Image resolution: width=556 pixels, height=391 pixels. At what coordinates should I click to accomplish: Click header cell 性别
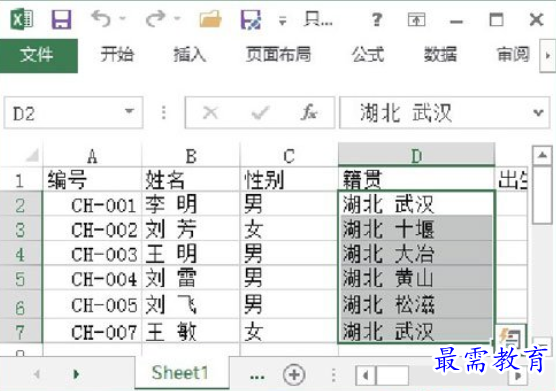click(x=289, y=179)
